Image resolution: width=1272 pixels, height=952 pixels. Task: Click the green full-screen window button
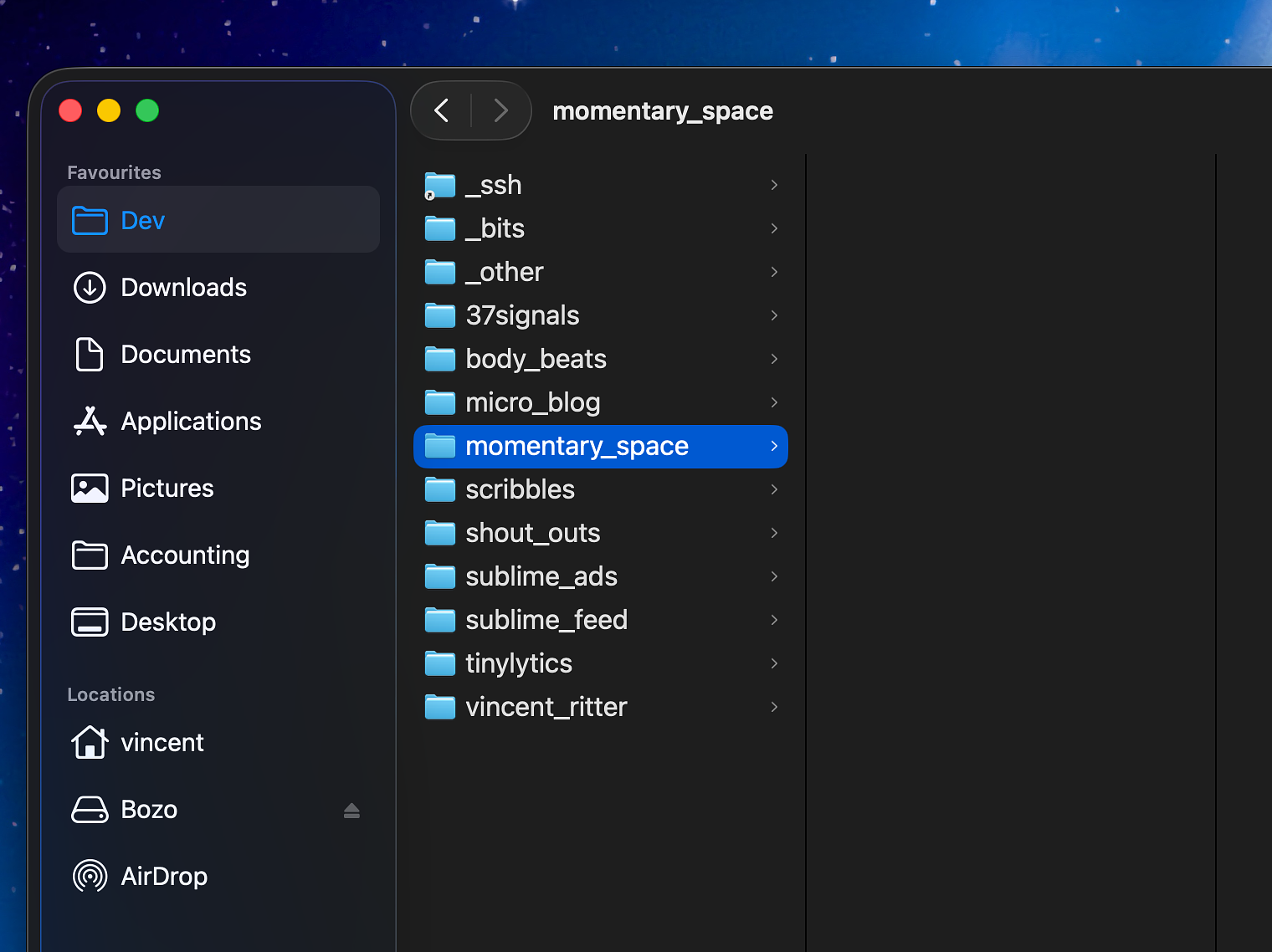point(147,110)
